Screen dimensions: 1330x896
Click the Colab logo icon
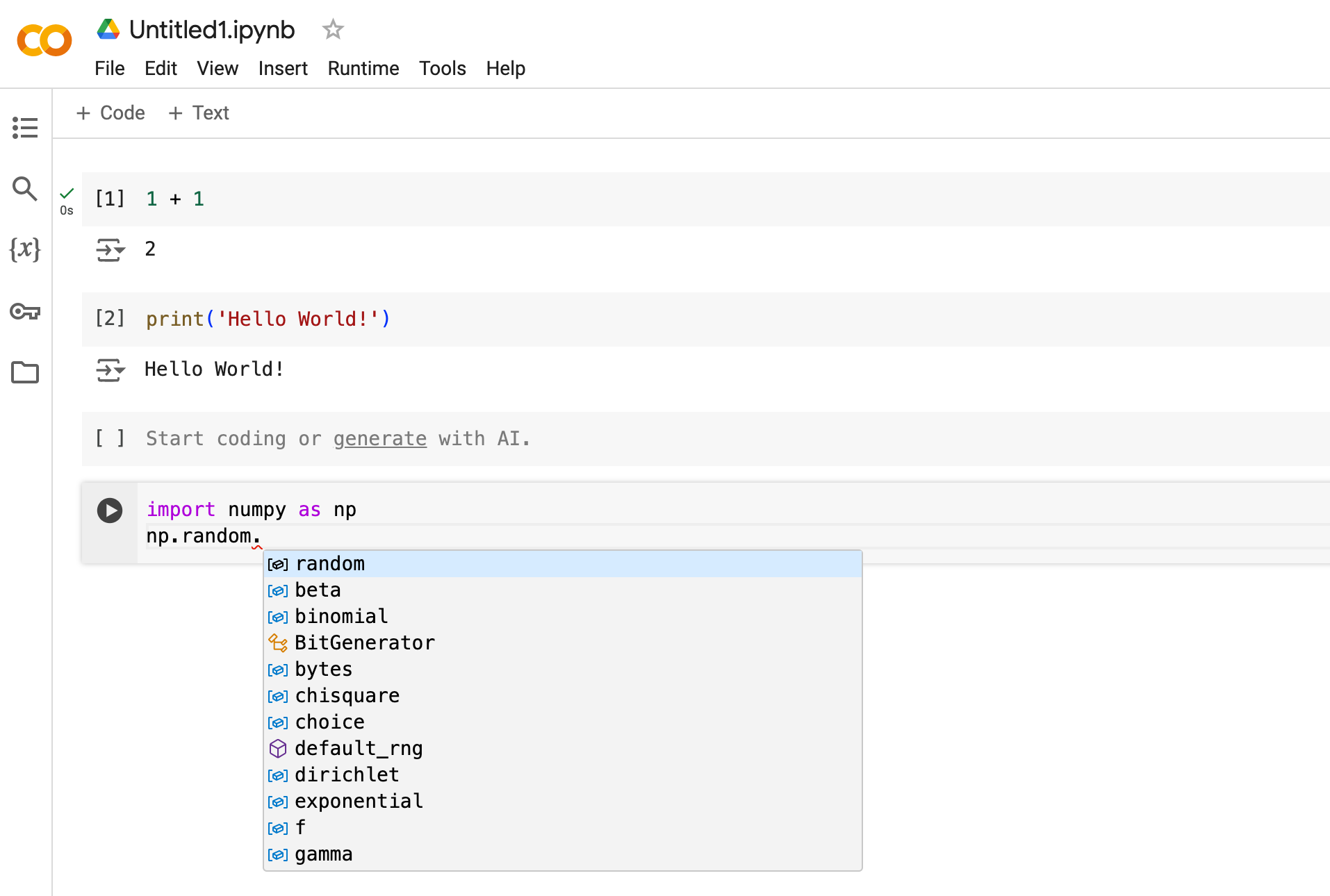pos(44,40)
